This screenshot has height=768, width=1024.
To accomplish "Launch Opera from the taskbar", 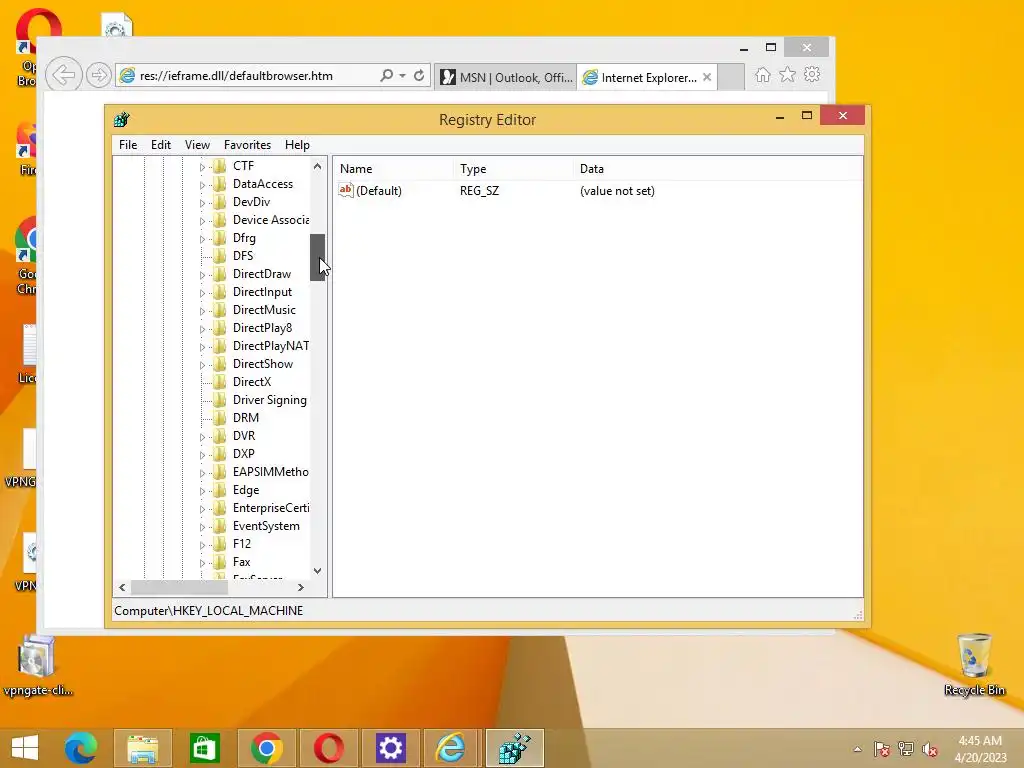I will 328,748.
